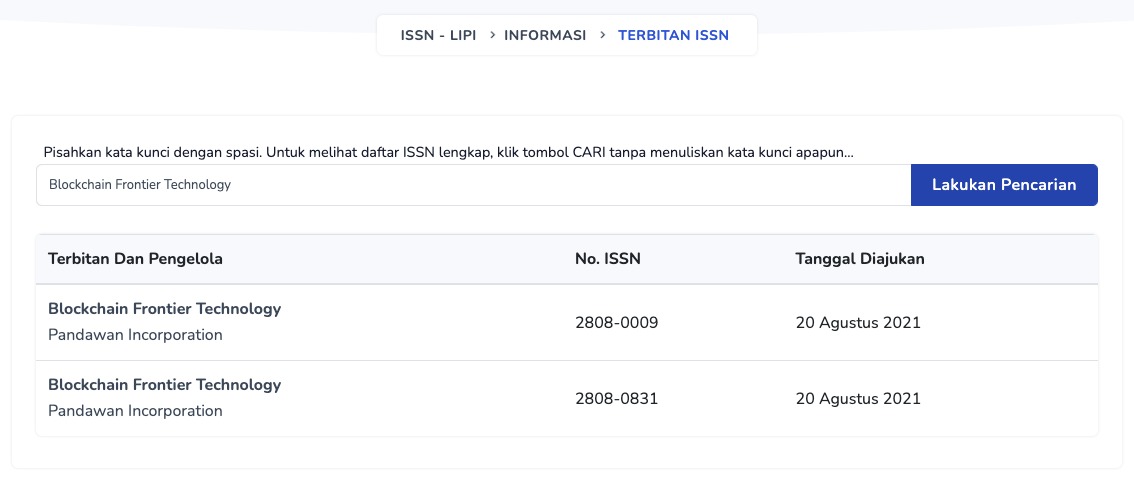This screenshot has height=492, width=1134.
Task: Click Pandawan Incorporation in the second result row
Action: tap(135, 411)
